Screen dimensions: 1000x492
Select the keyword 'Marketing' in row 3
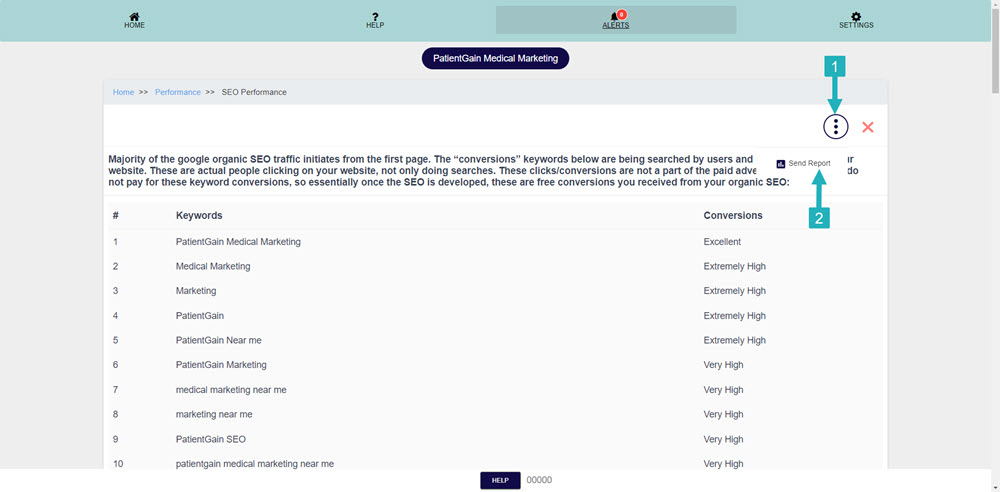point(196,291)
